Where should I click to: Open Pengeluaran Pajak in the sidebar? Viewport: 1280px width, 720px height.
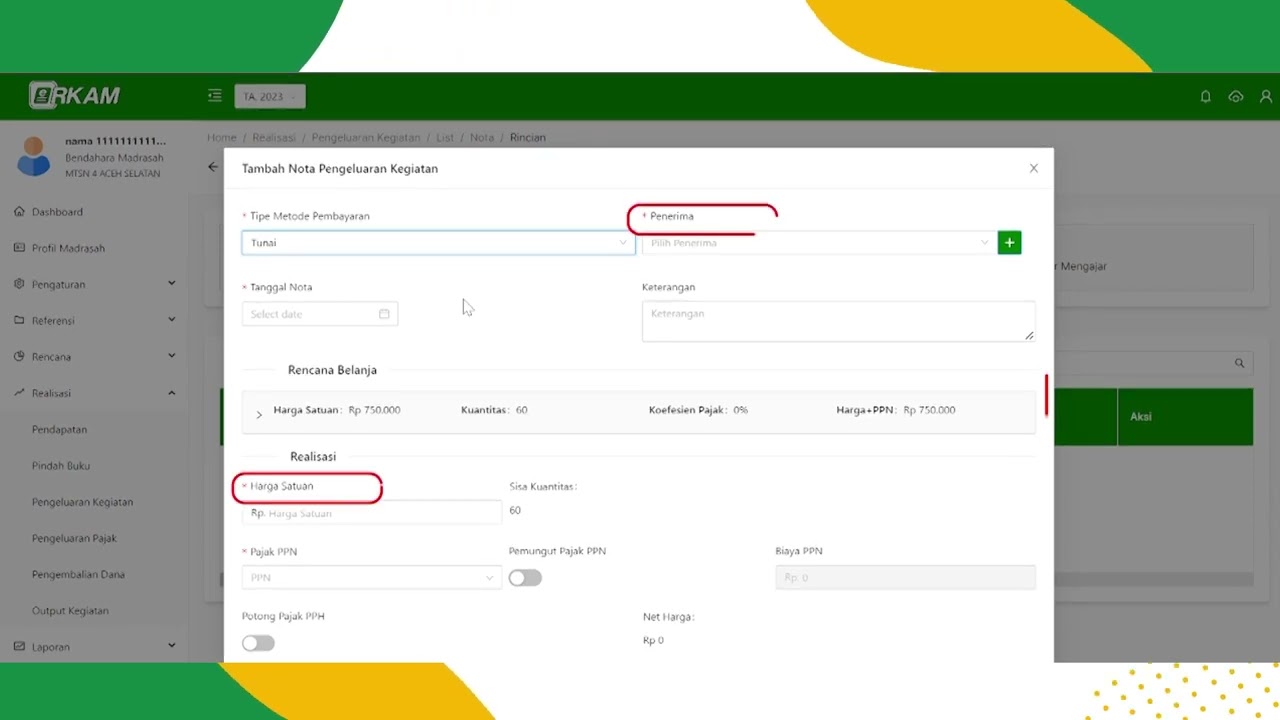click(74, 538)
